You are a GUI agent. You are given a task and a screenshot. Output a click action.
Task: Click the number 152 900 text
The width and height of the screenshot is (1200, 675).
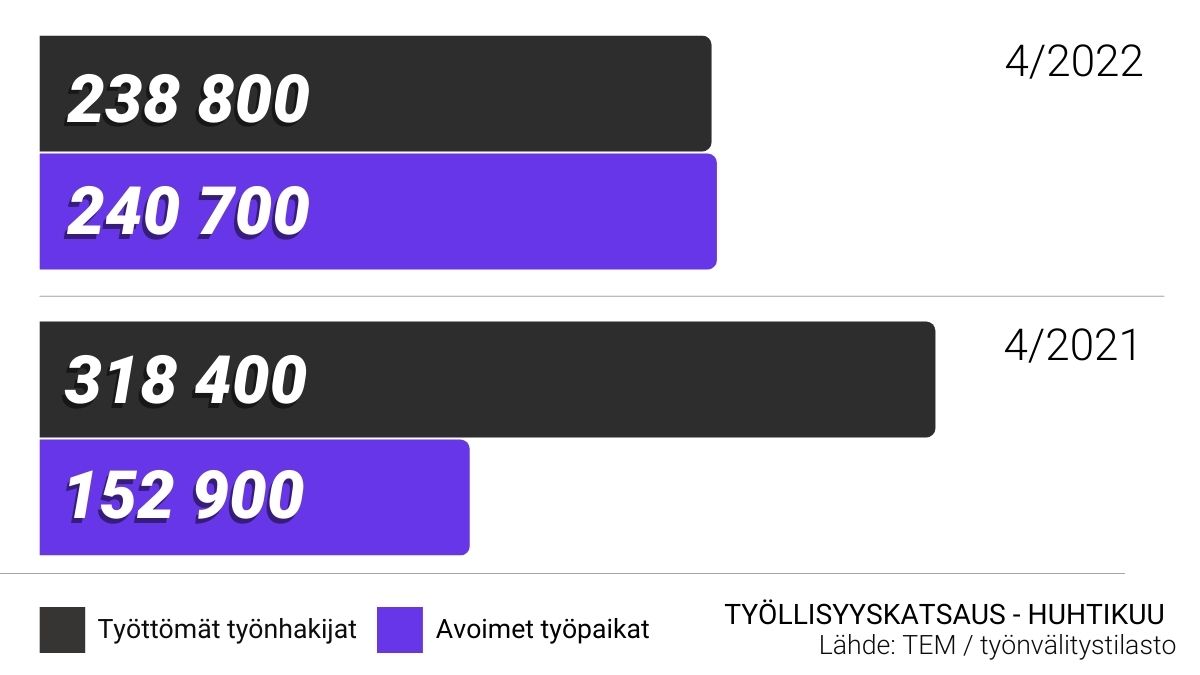click(184, 496)
